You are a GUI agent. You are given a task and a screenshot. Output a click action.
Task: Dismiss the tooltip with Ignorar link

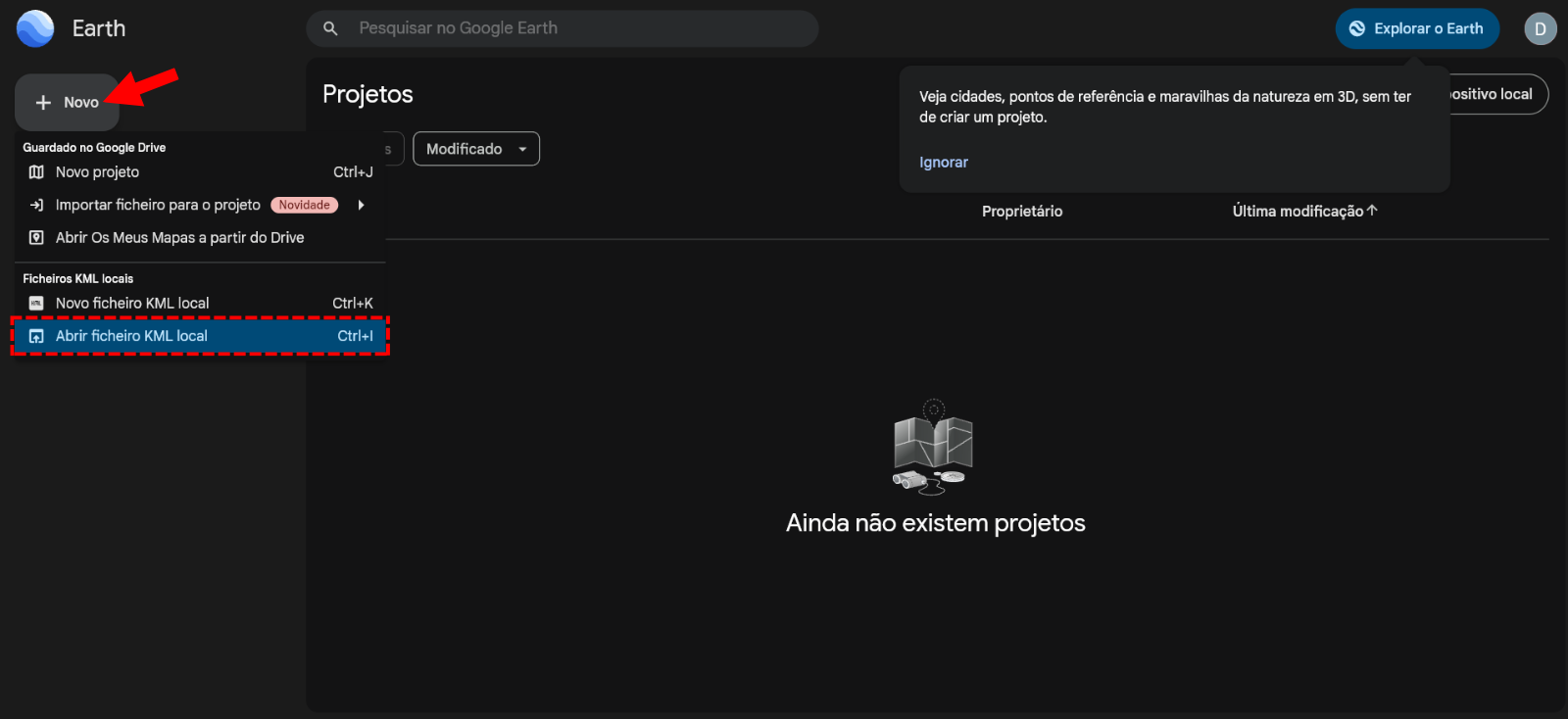(x=943, y=163)
